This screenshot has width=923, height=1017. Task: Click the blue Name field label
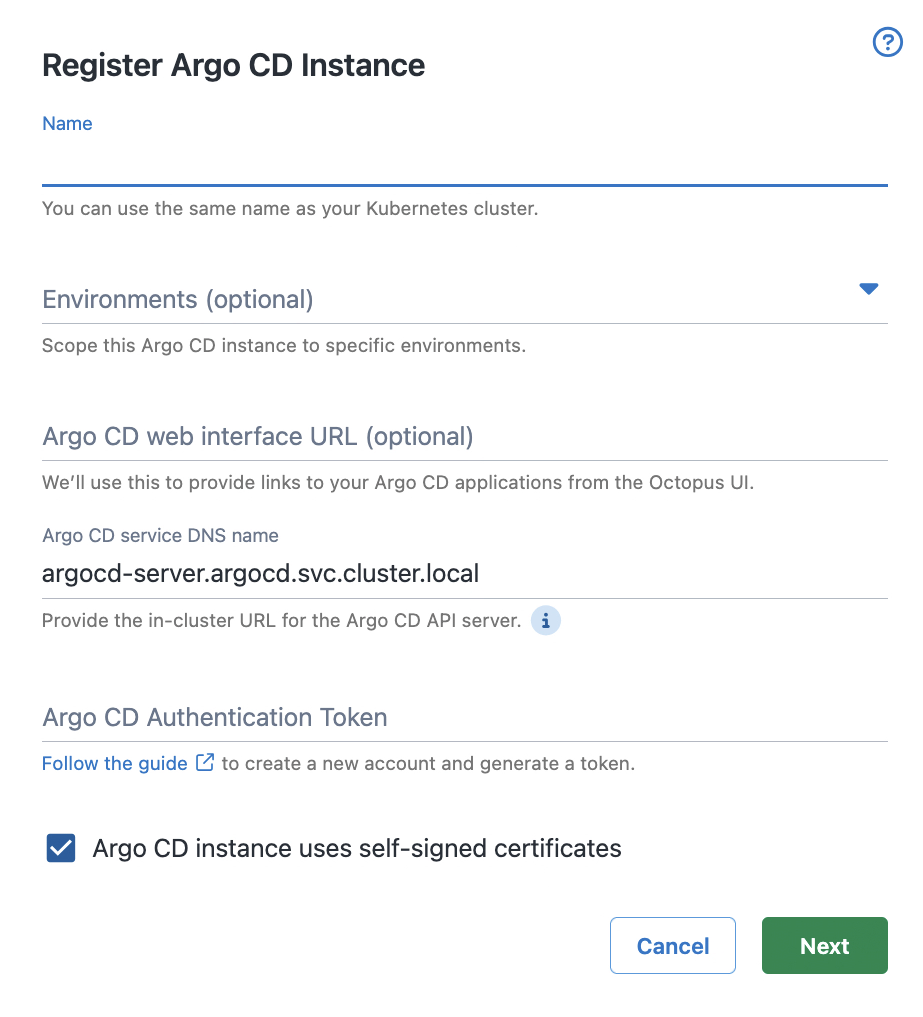(67, 123)
